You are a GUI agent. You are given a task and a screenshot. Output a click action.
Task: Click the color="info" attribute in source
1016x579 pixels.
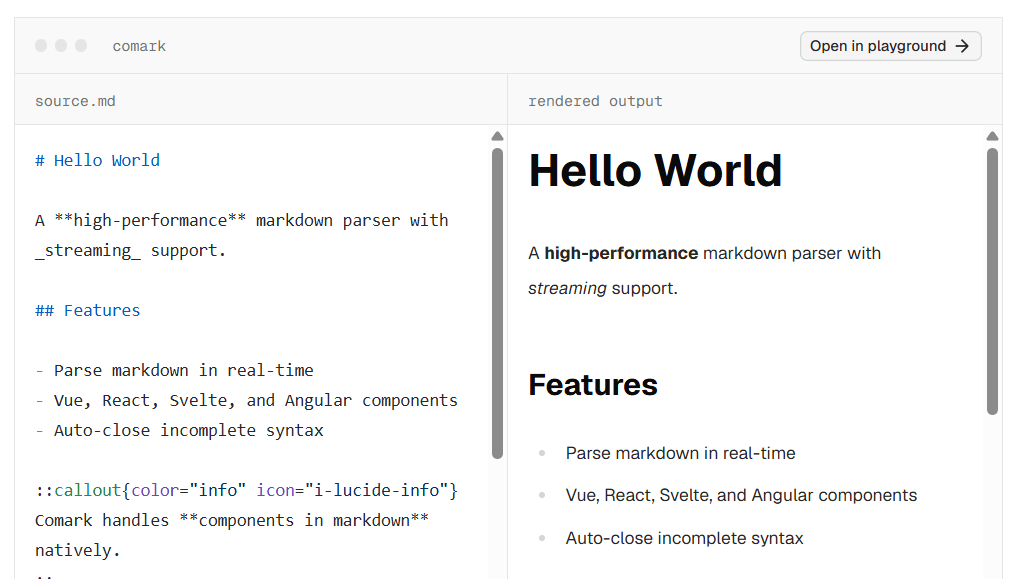[189, 490]
